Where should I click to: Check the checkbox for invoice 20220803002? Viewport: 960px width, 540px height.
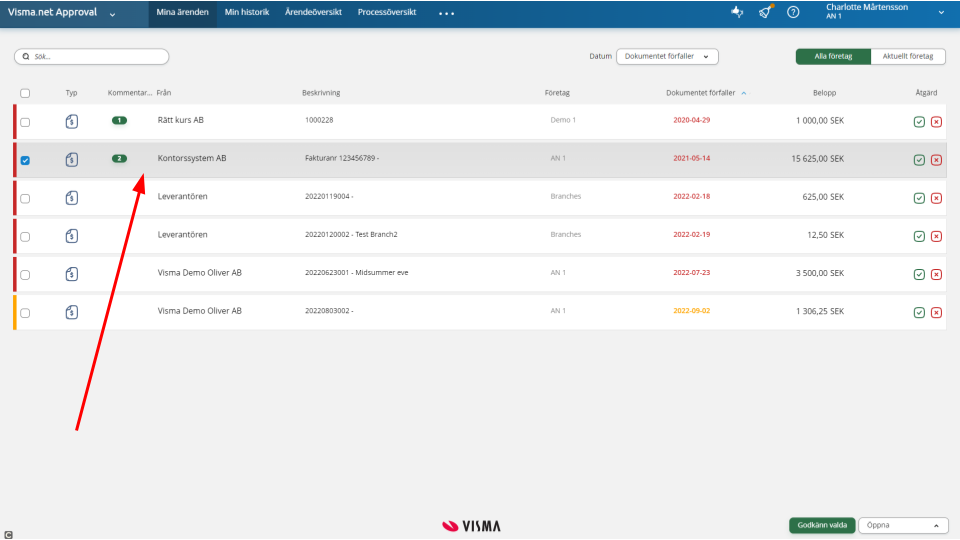coord(25,313)
